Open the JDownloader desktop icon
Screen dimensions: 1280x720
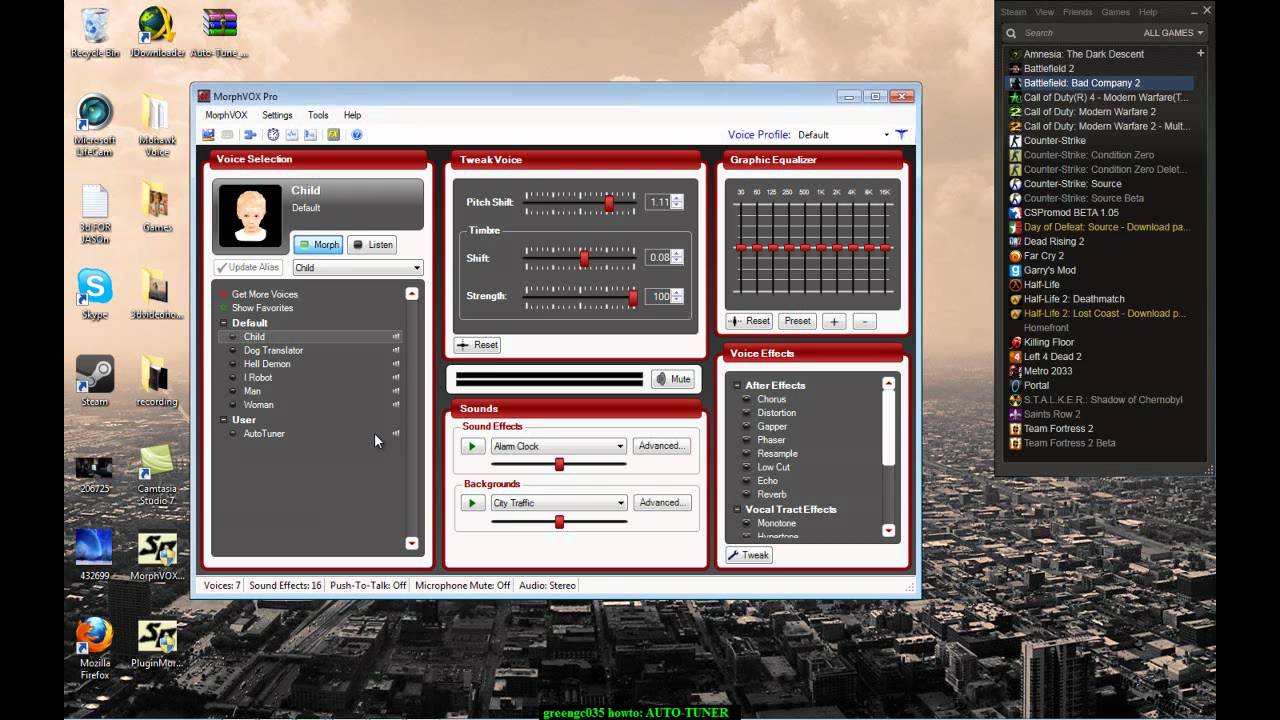tap(157, 33)
